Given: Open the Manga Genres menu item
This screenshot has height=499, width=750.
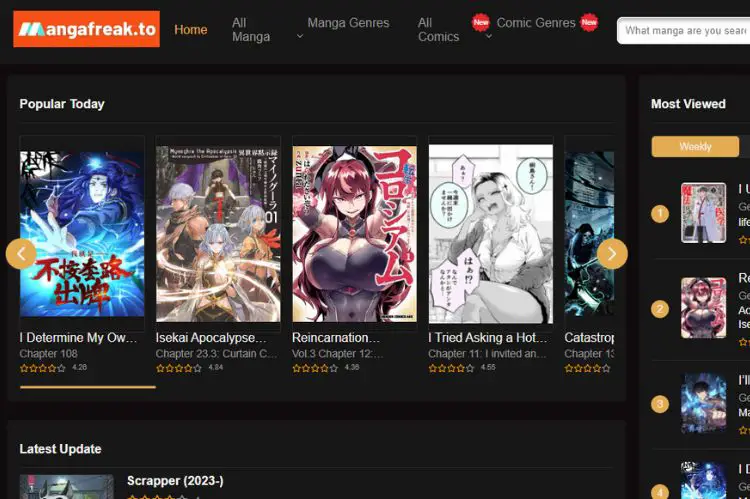Looking at the screenshot, I should (348, 23).
